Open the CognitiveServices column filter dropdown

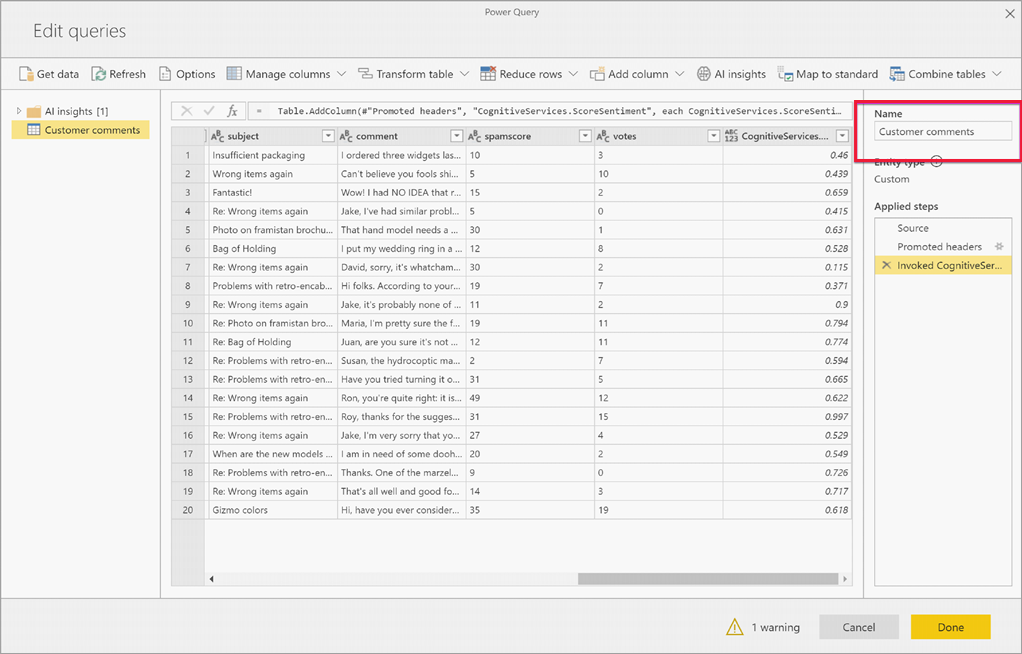pos(842,136)
